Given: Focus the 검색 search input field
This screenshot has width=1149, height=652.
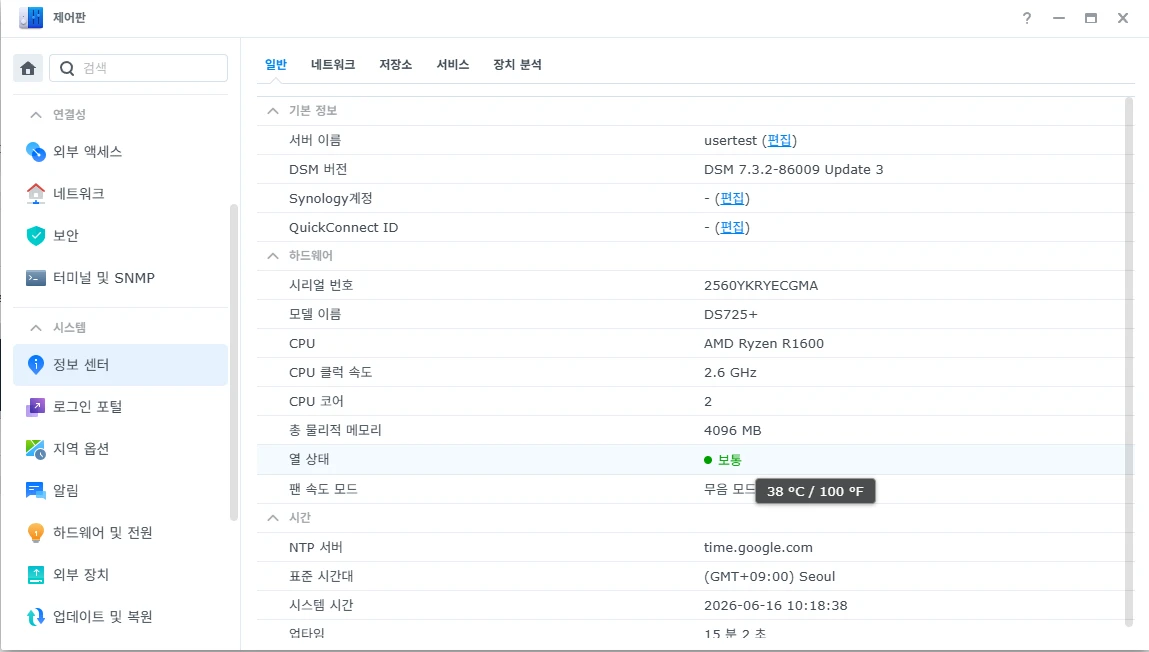Looking at the screenshot, I should [138, 68].
